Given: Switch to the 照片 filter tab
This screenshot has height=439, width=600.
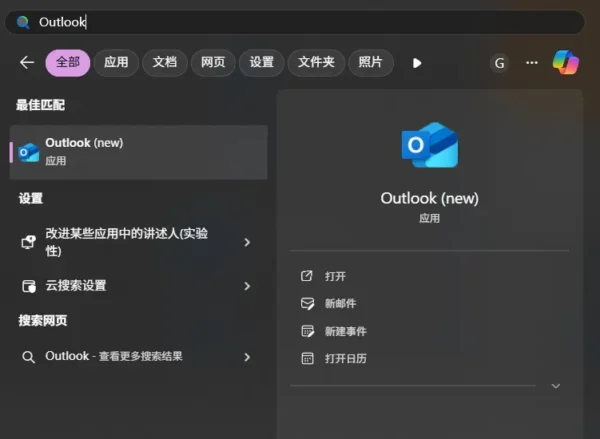Looking at the screenshot, I should point(370,62).
